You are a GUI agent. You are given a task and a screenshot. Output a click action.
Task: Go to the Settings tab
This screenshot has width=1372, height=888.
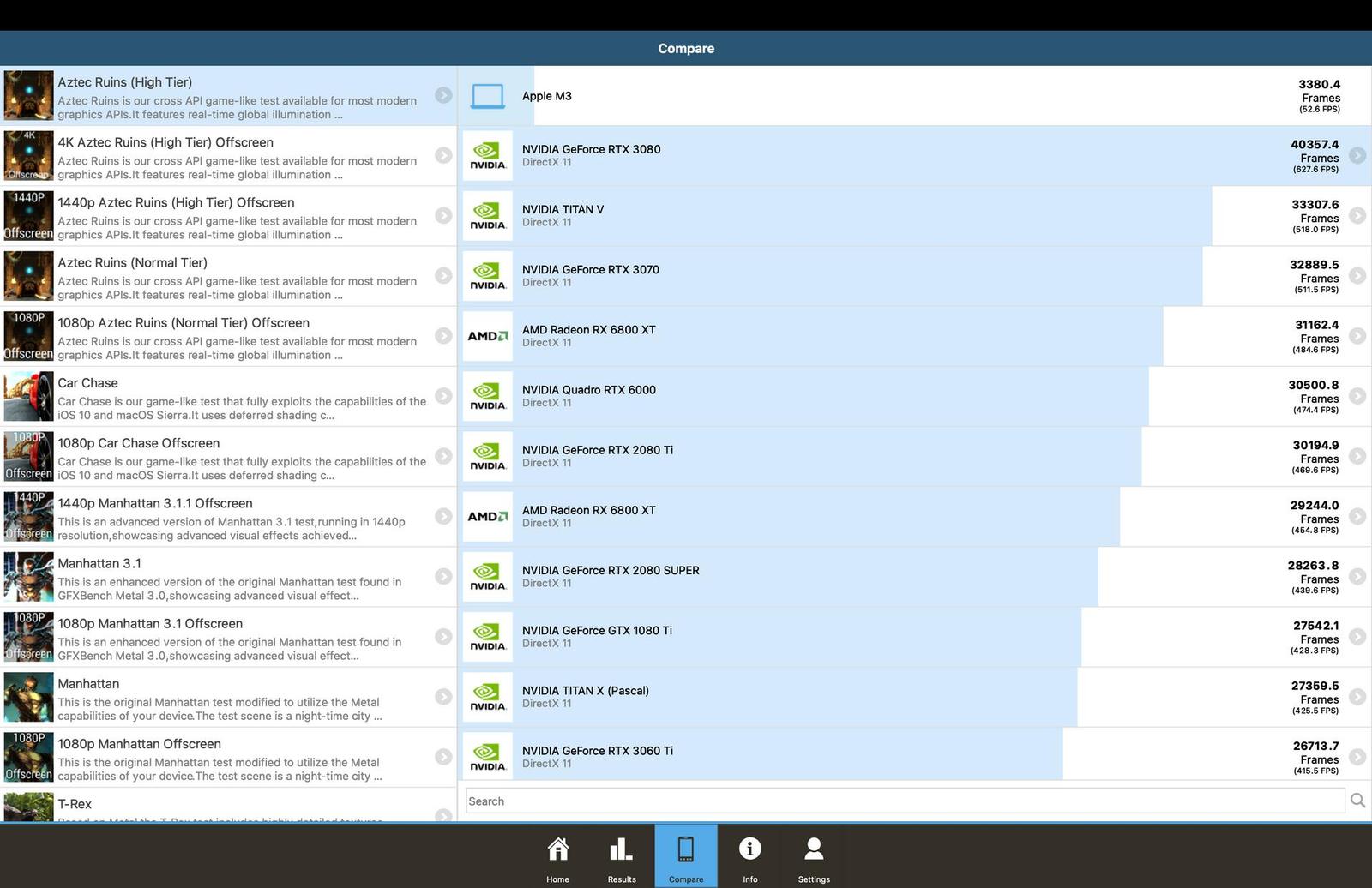pos(814,856)
